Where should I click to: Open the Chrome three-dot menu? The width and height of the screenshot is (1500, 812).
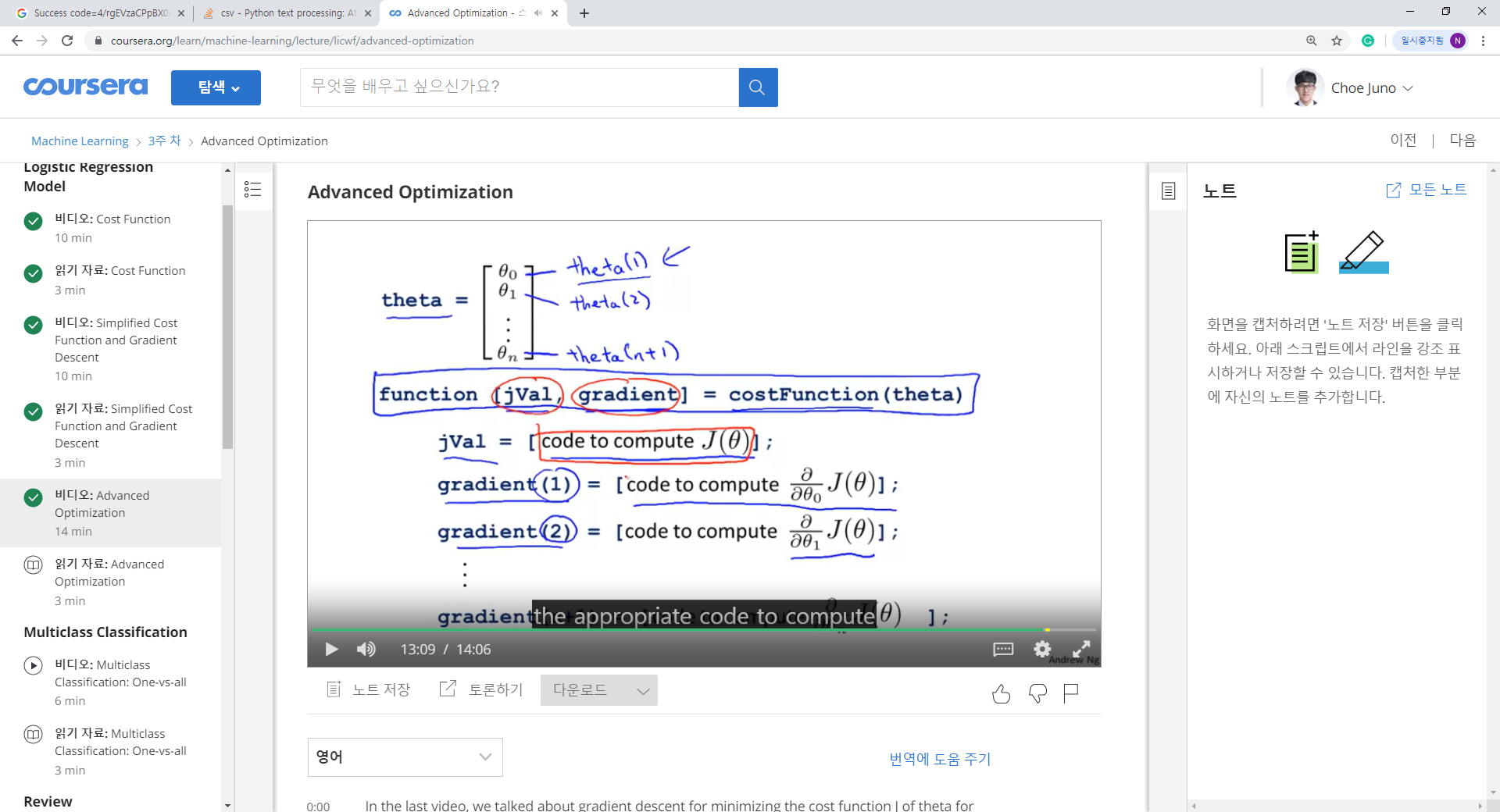1483,41
